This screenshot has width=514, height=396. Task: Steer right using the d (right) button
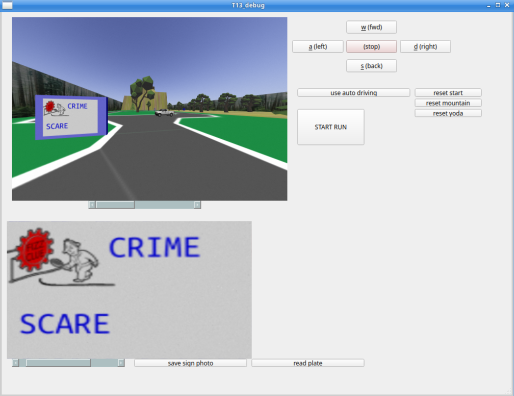click(x=425, y=47)
